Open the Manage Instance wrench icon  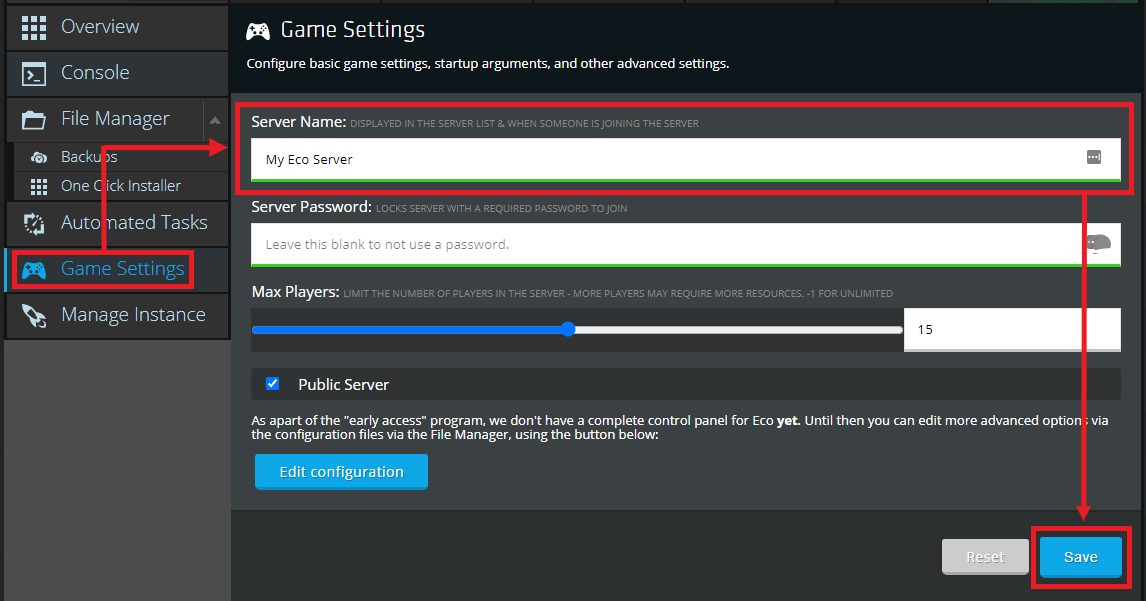32,315
